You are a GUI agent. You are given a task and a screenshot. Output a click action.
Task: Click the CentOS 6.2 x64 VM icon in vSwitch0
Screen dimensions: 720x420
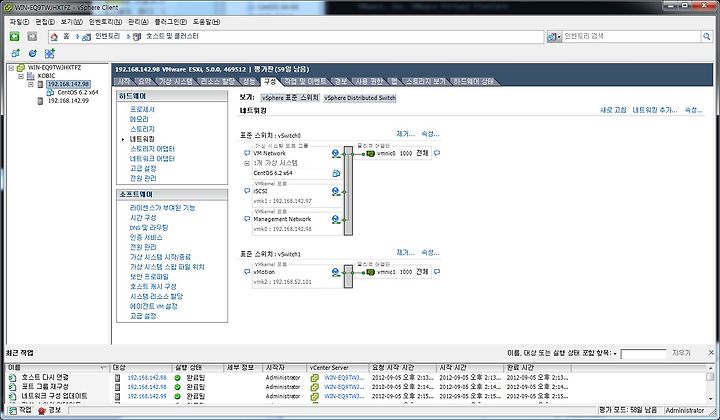click(x=336, y=173)
